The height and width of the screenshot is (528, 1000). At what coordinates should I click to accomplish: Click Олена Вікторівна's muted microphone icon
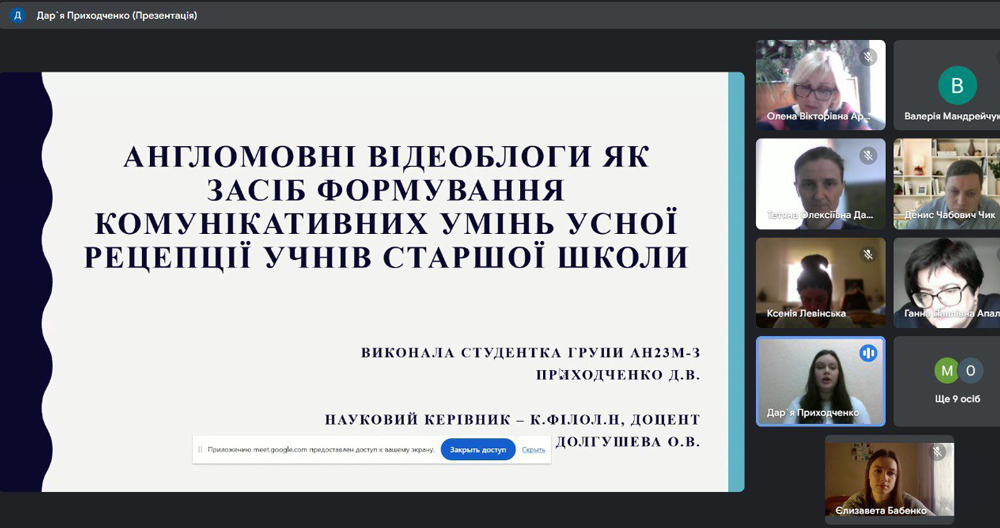868,57
